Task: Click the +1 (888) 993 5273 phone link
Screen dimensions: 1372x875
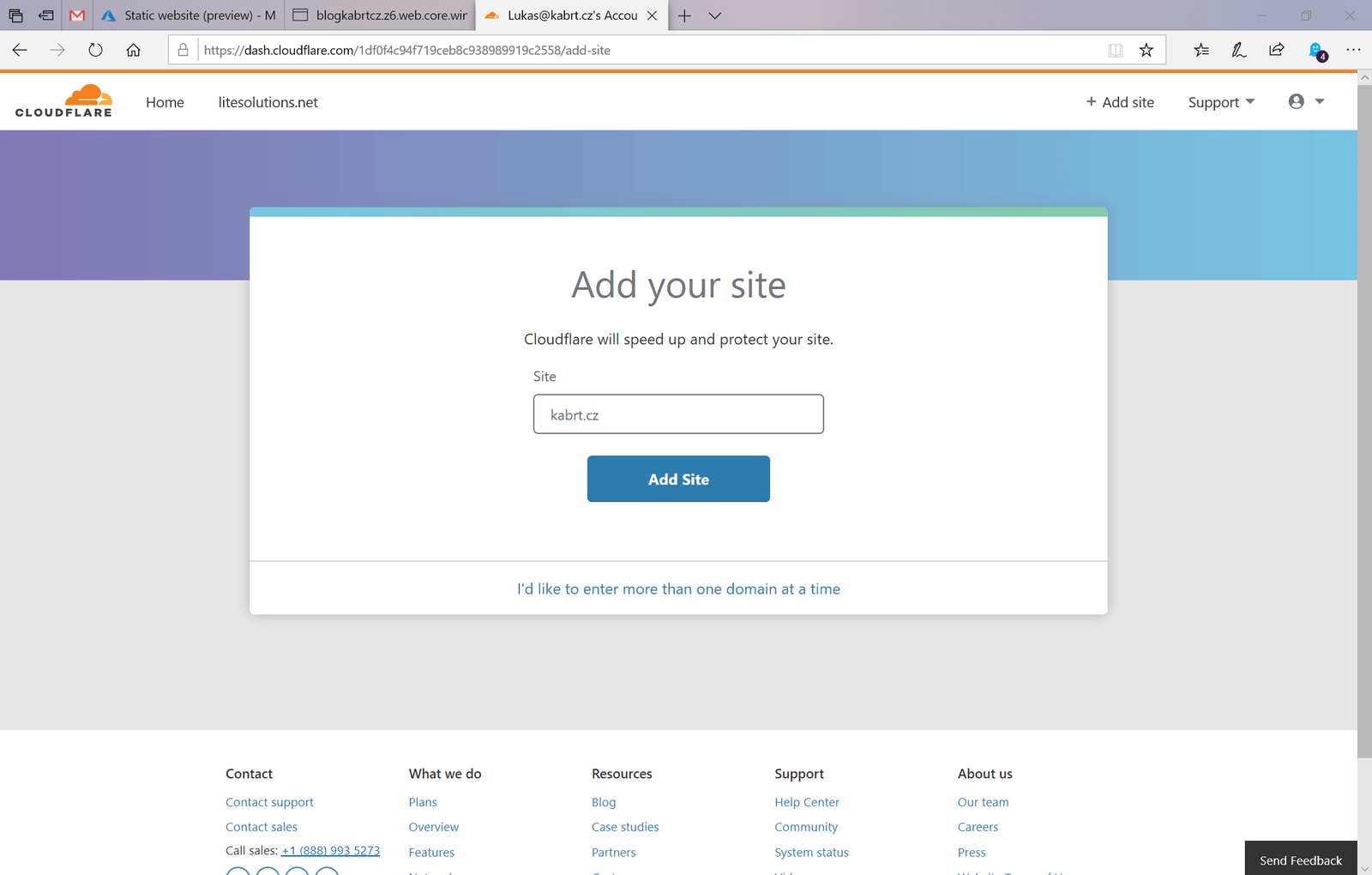Action: (330, 851)
